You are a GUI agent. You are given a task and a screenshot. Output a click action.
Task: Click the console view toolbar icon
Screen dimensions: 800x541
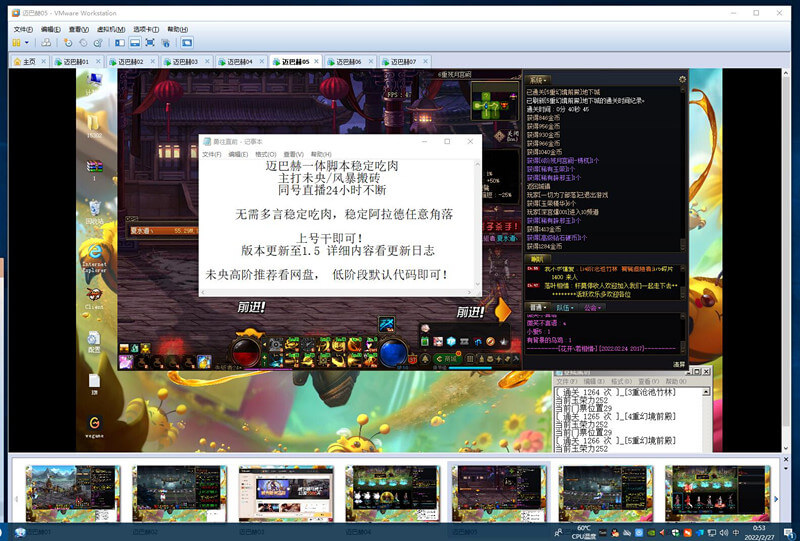tap(187, 43)
